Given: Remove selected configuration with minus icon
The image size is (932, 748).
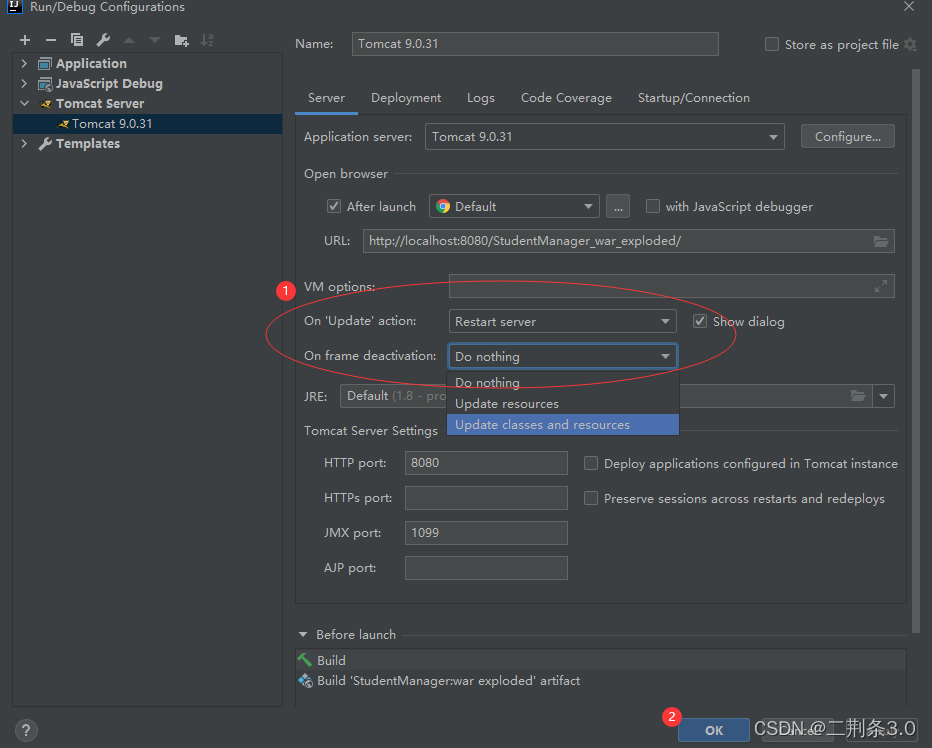Looking at the screenshot, I should coord(51,40).
